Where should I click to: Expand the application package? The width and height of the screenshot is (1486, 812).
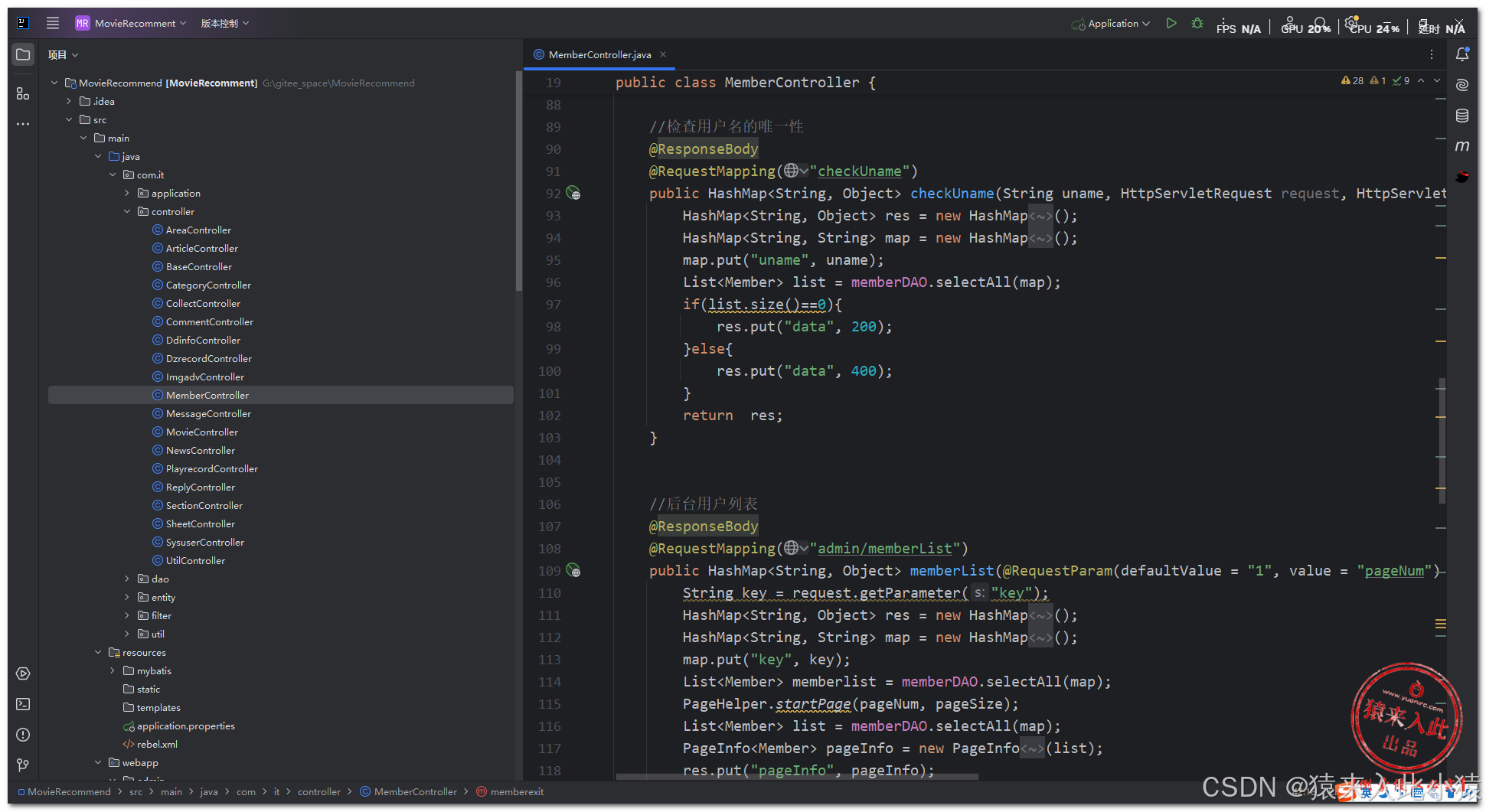pyautogui.click(x=127, y=193)
